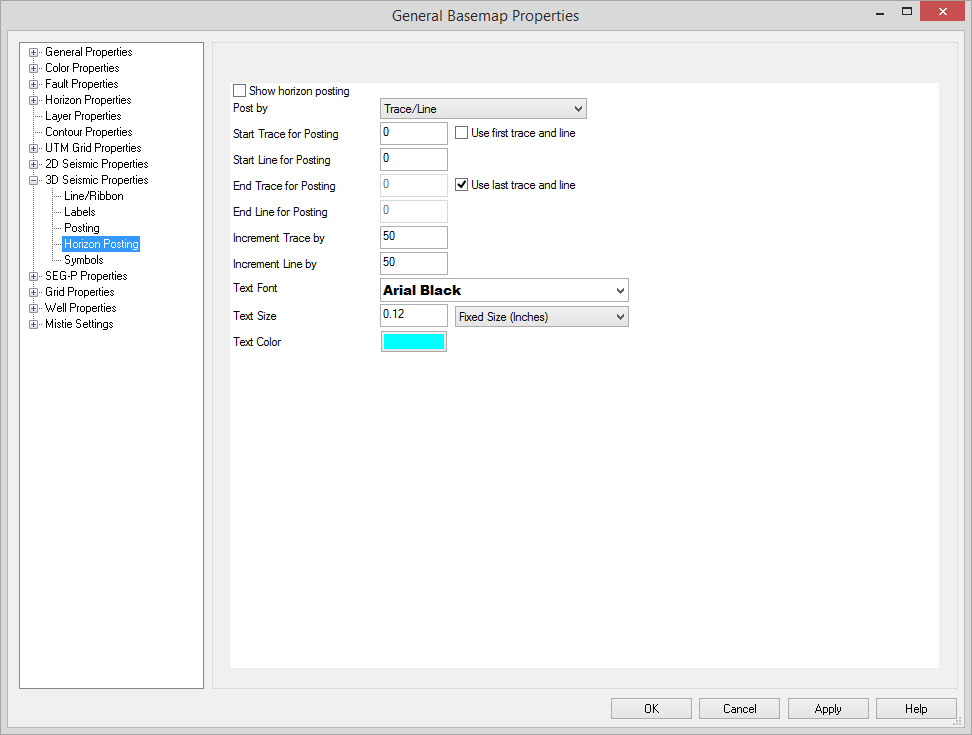This screenshot has width=972, height=735.
Task: Expand the Well Properties tree node
Action: tap(34, 308)
